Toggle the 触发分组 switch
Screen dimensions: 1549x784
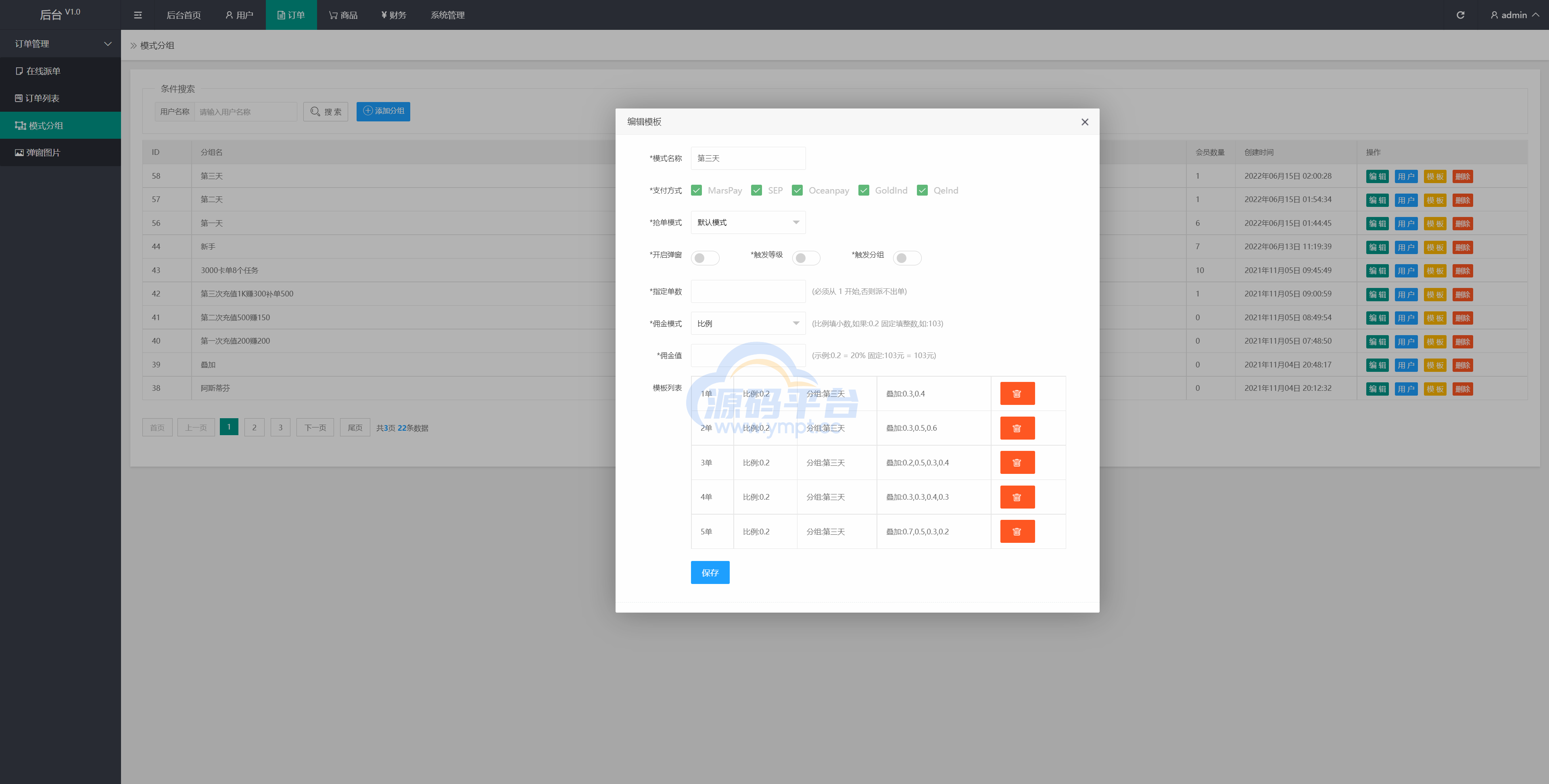[x=907, y=258]
